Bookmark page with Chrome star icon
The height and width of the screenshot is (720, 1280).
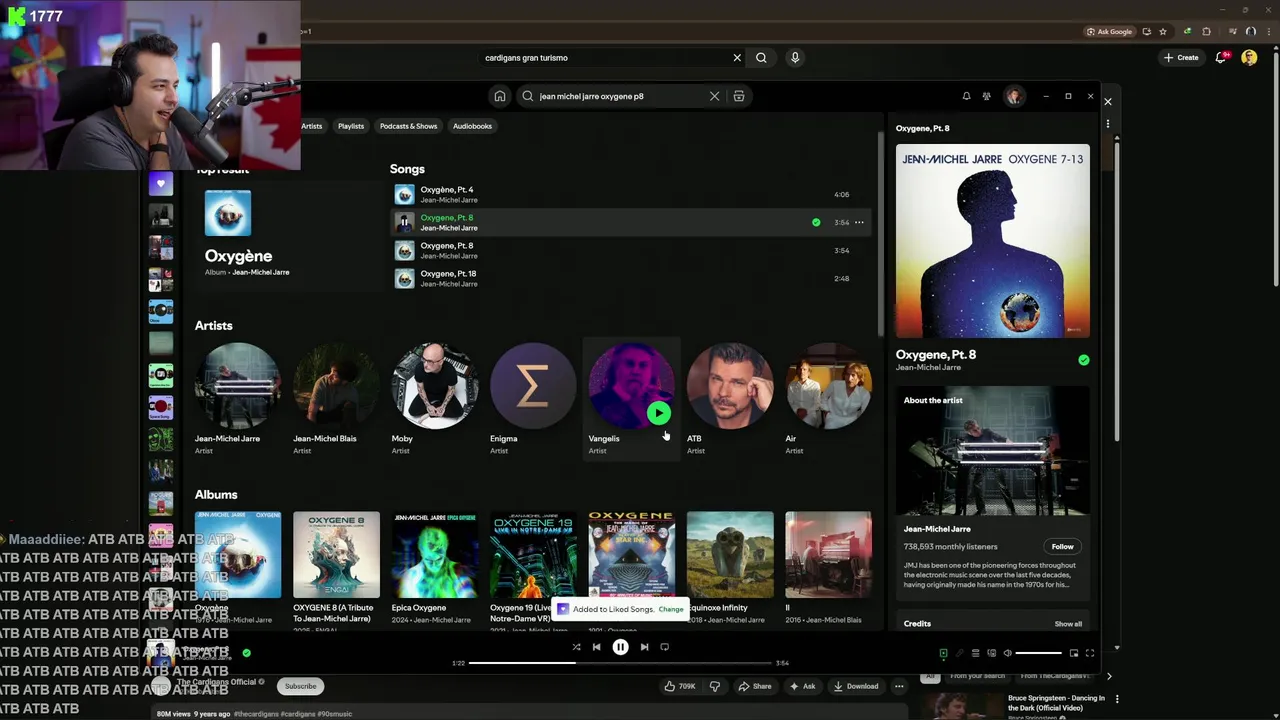point(1162,31)
